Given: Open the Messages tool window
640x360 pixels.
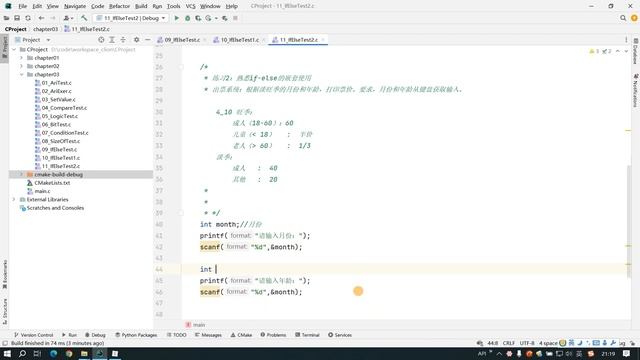Looking at the screenshot, I should [x=208, y=335].
